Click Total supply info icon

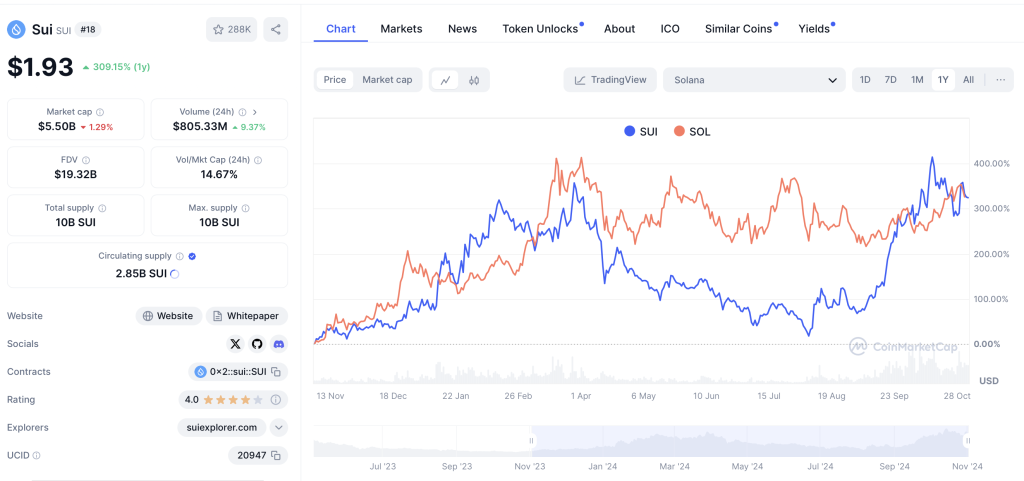[x=103, y=208]
